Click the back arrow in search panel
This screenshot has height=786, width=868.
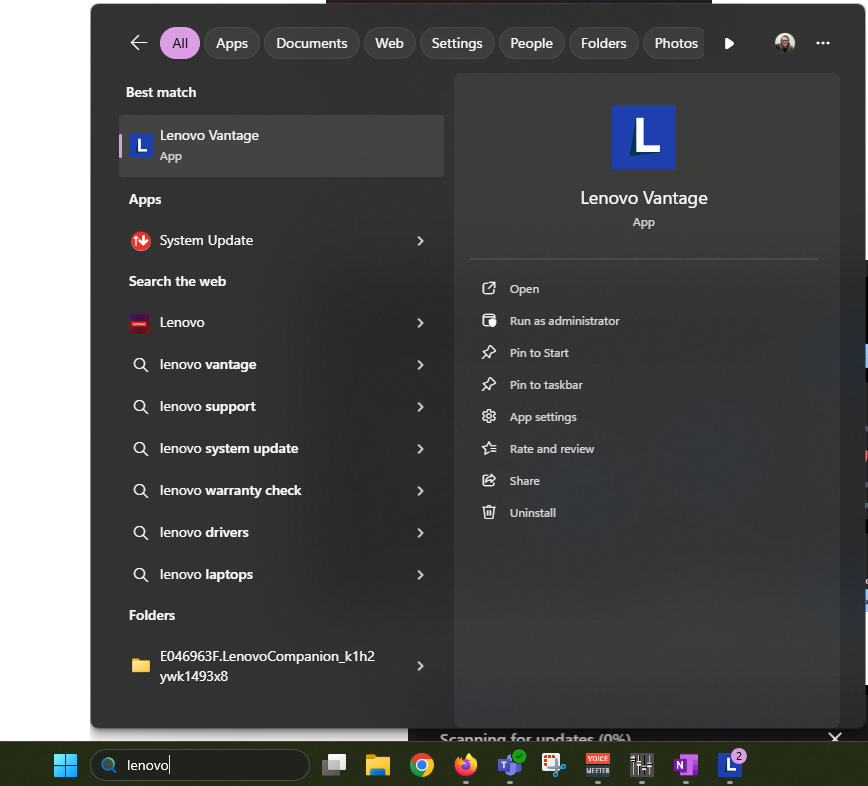pos(138,43)
